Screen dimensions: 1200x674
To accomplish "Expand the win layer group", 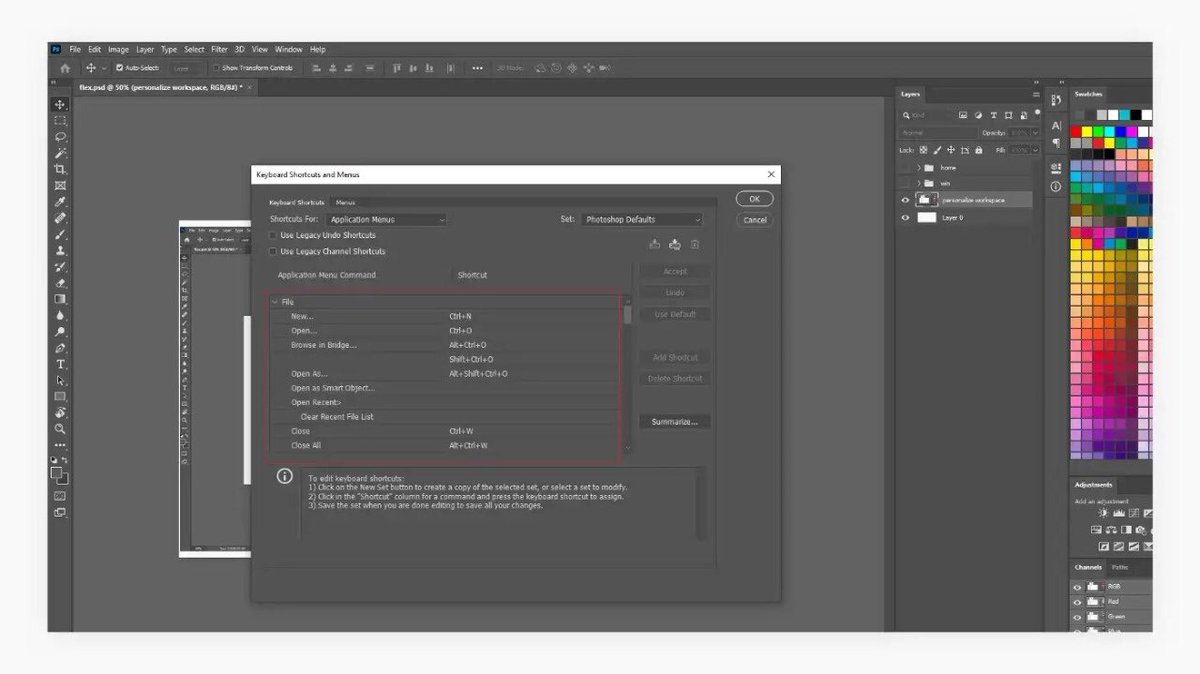I will click(918, 183).
